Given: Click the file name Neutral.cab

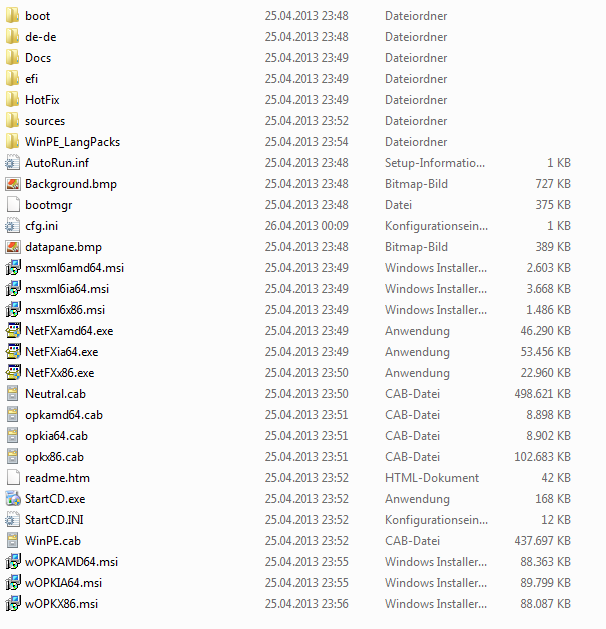Looking at the screenshot, I should click(55, 394).
